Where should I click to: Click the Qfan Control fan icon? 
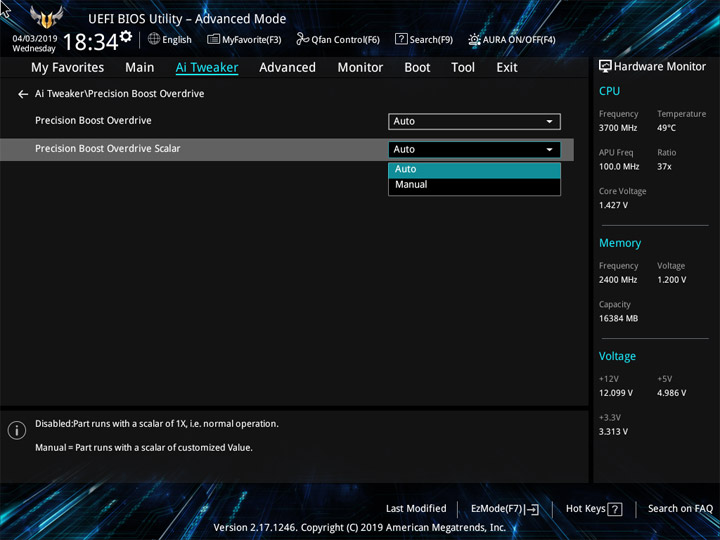point(302,39)
